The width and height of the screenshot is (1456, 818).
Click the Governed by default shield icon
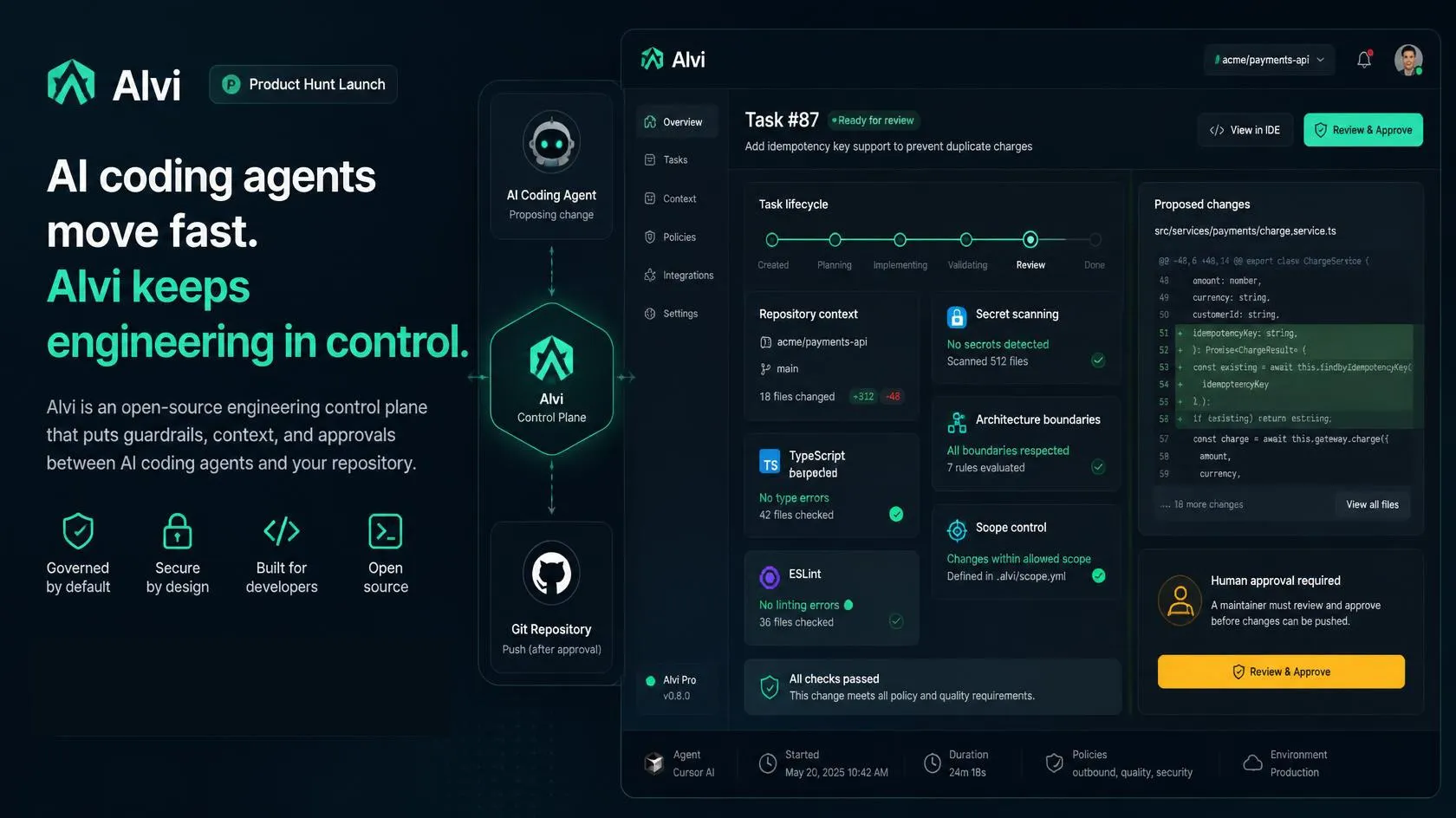coord(78,530)
